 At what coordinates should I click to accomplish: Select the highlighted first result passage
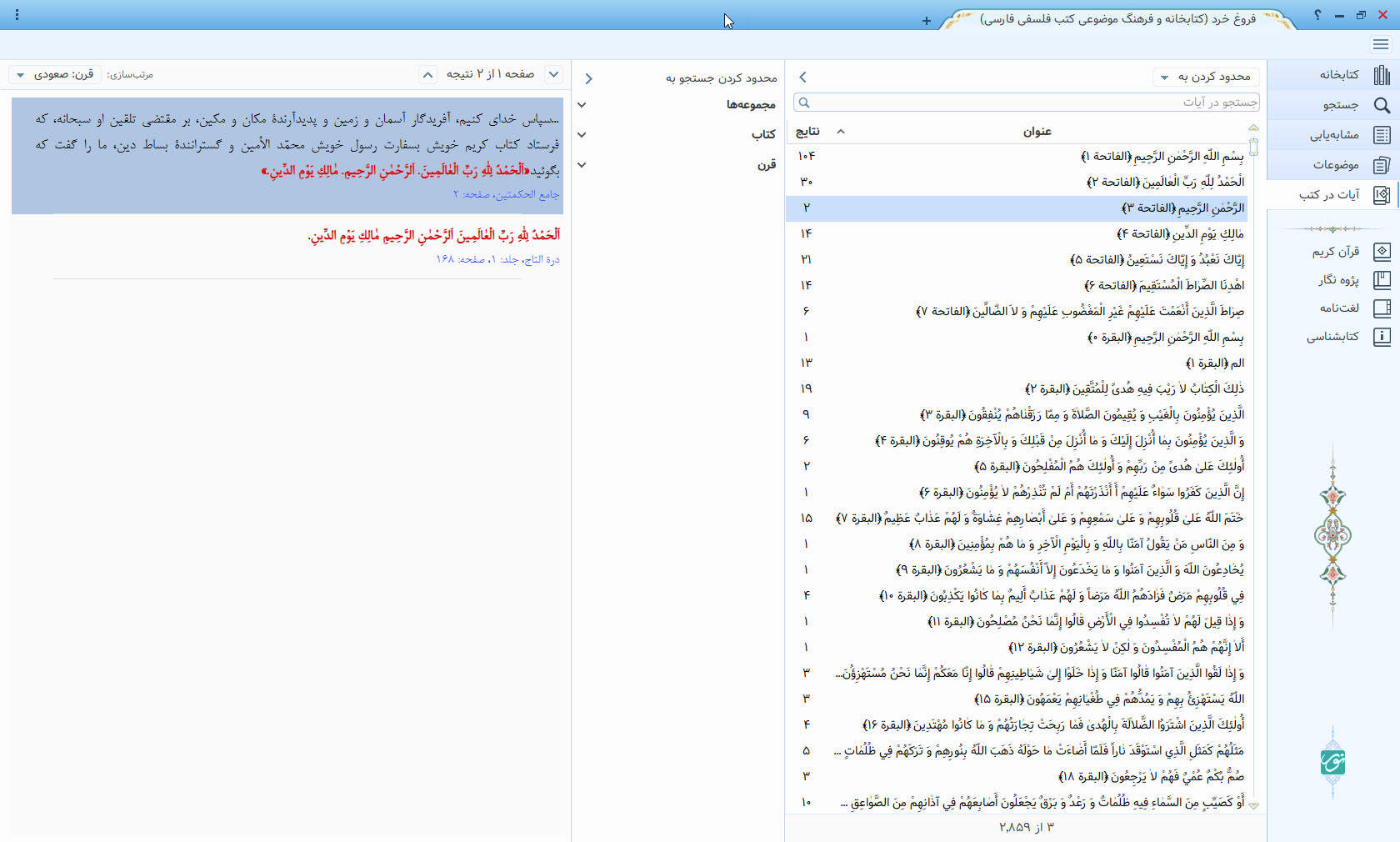point(287,156)
